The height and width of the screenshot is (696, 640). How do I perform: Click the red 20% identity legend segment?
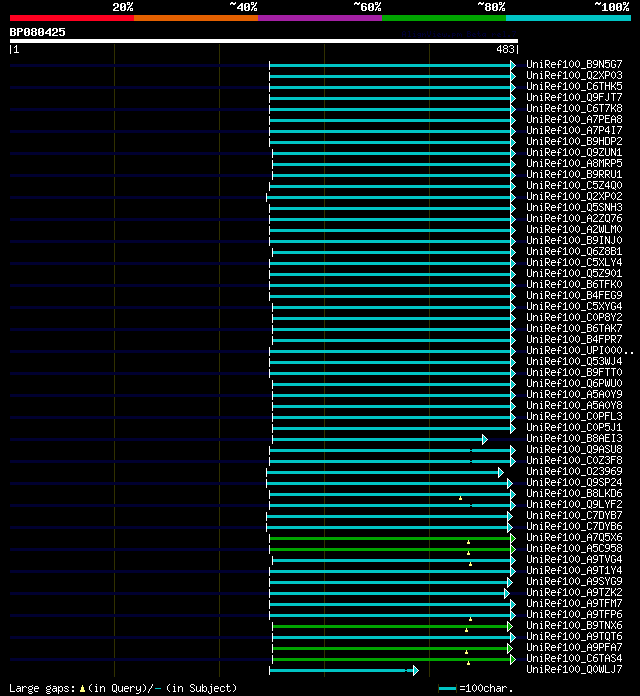[x=72, y=18]
